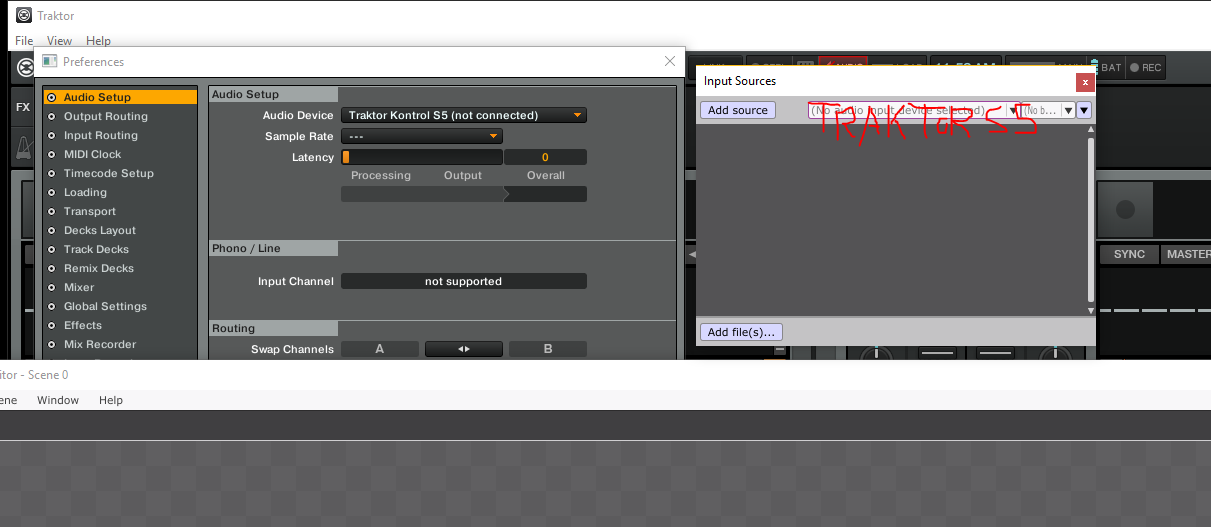Image resolution: width=1211 pixels, height=527 pixels.
Task: Open the Window menu in the editor window
Action: coord(58,400)
